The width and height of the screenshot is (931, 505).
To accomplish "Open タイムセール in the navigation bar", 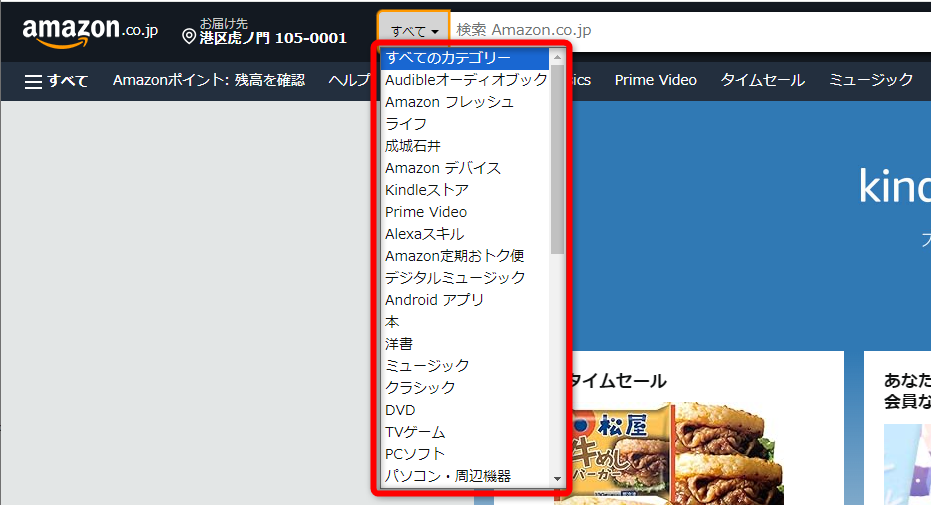I will 762,80.
